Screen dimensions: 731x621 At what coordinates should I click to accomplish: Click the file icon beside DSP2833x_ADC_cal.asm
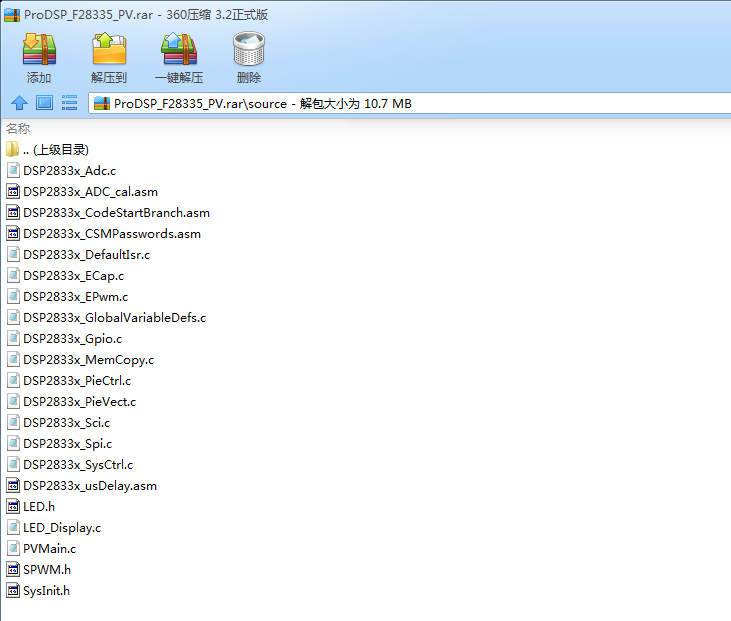(x=13, y=192)
